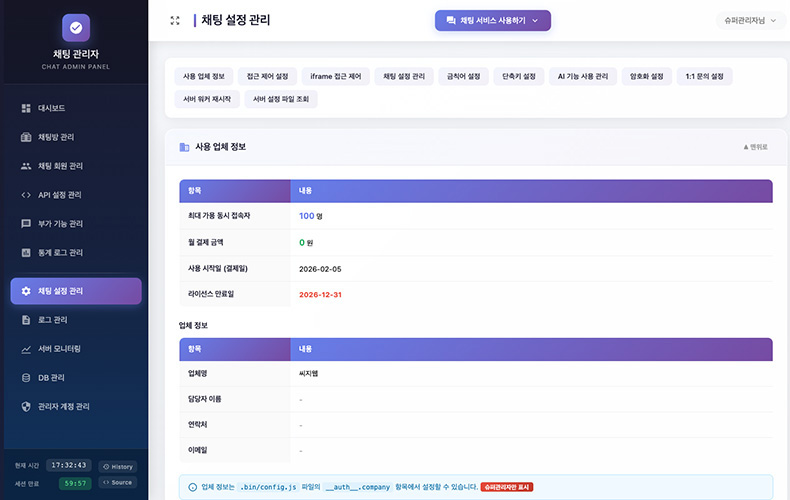Select the 암호화 설정 tab button

[646, 77]
